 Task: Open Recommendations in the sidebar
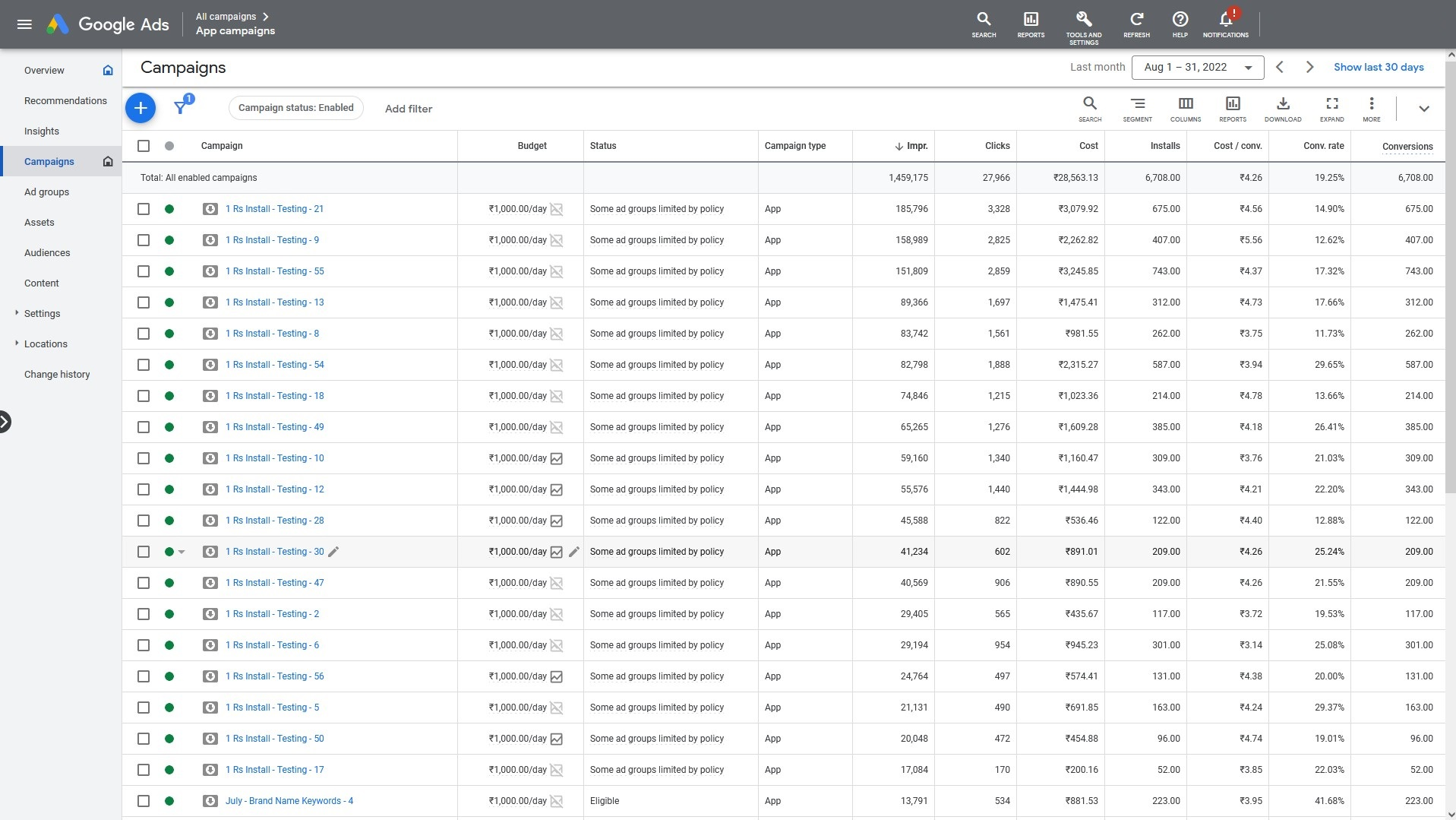tap(65, 100)
